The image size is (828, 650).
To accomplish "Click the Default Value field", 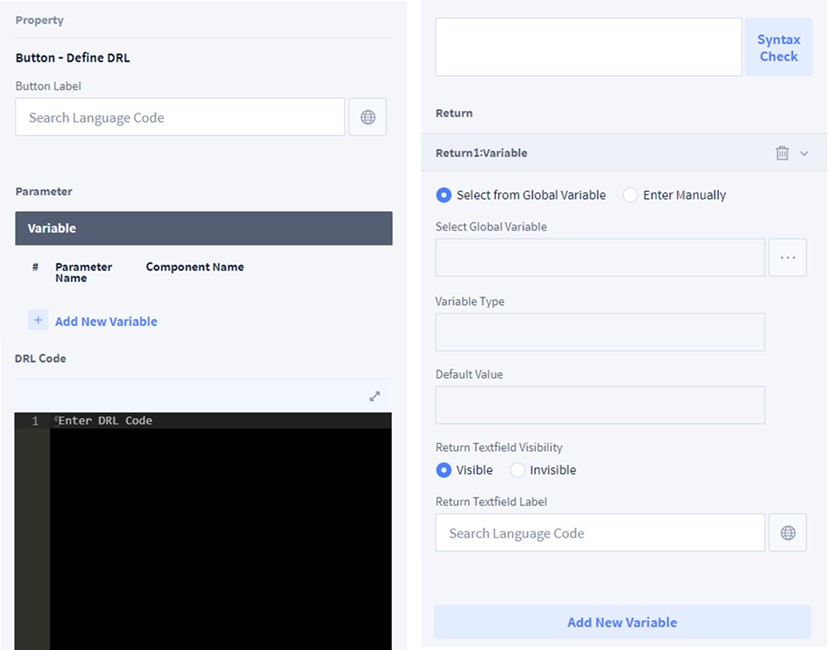I will pos(600,405).
